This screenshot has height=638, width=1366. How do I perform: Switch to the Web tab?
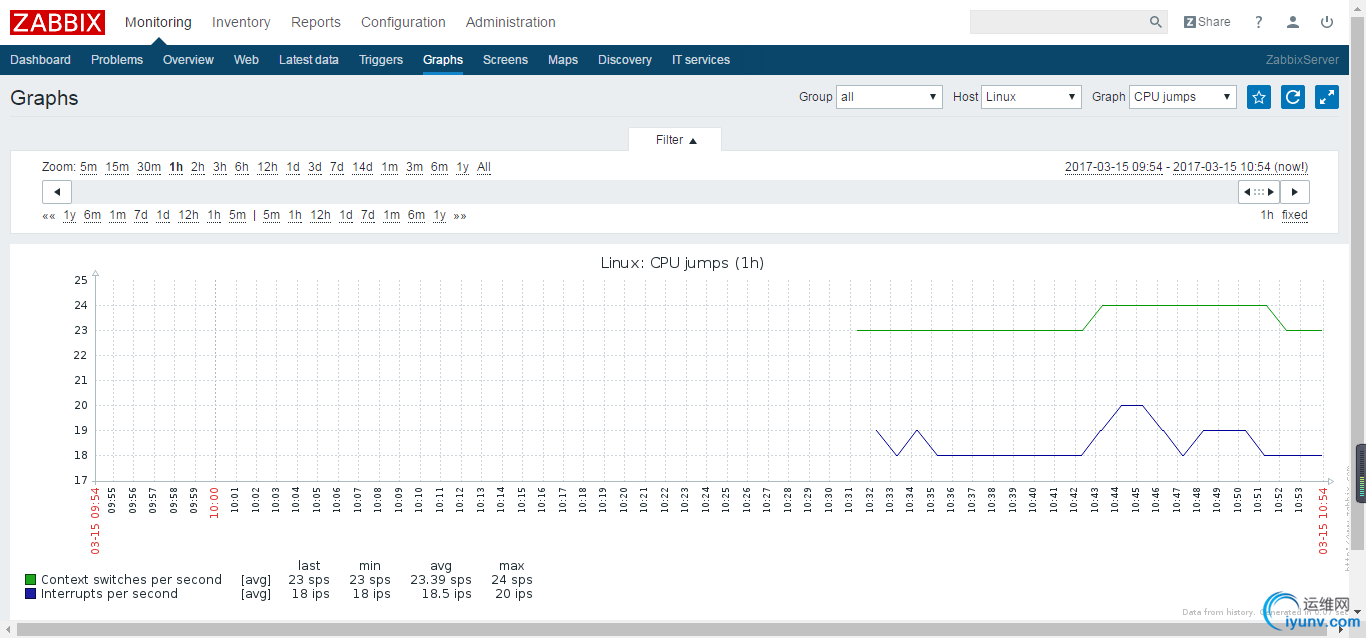click(246, 60)
